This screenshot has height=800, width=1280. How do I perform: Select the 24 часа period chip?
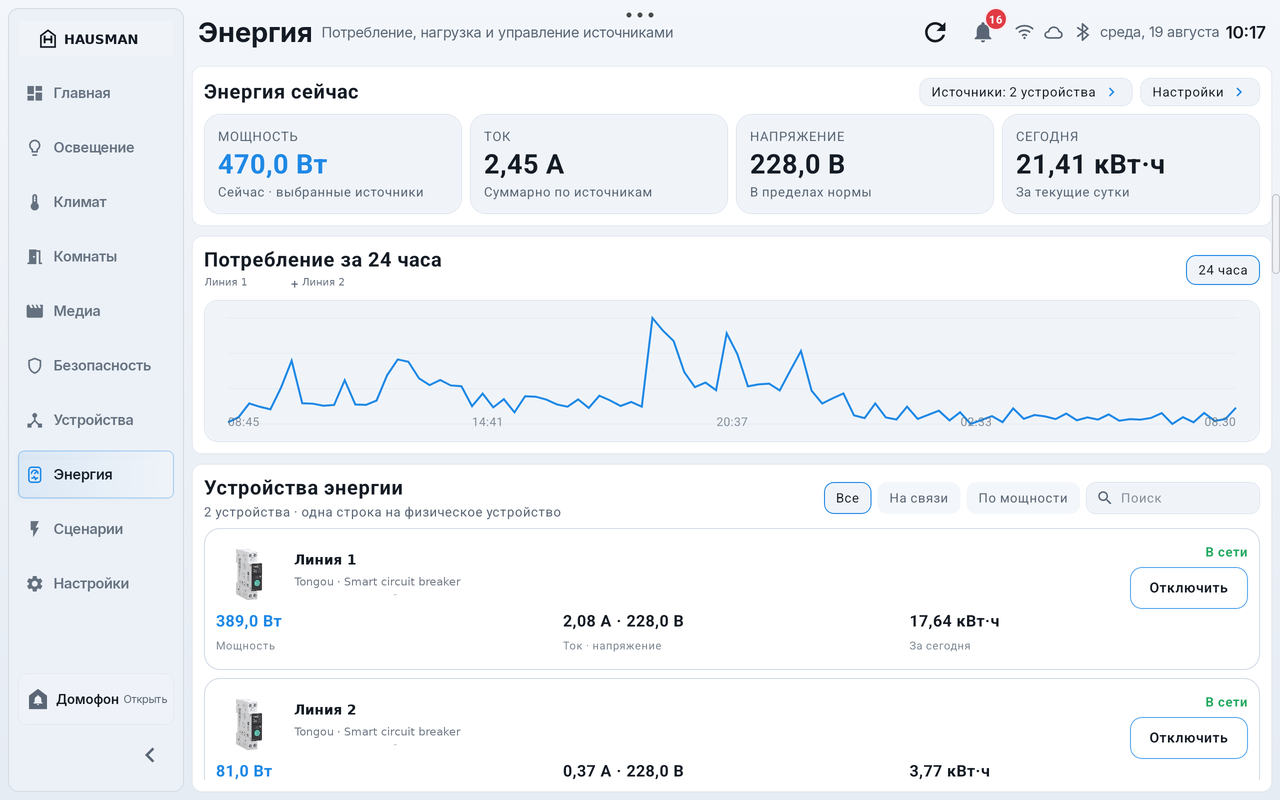1223,270
